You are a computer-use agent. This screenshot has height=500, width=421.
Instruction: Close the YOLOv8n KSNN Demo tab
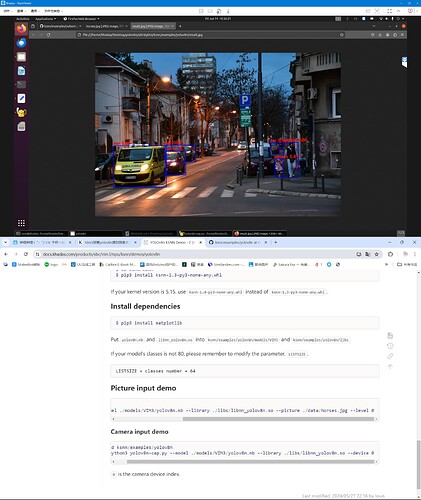[x=200, y=243]
